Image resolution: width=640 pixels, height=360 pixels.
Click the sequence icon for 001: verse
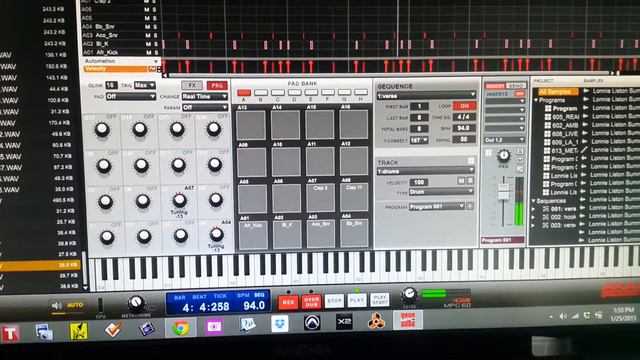click(546, 209)
